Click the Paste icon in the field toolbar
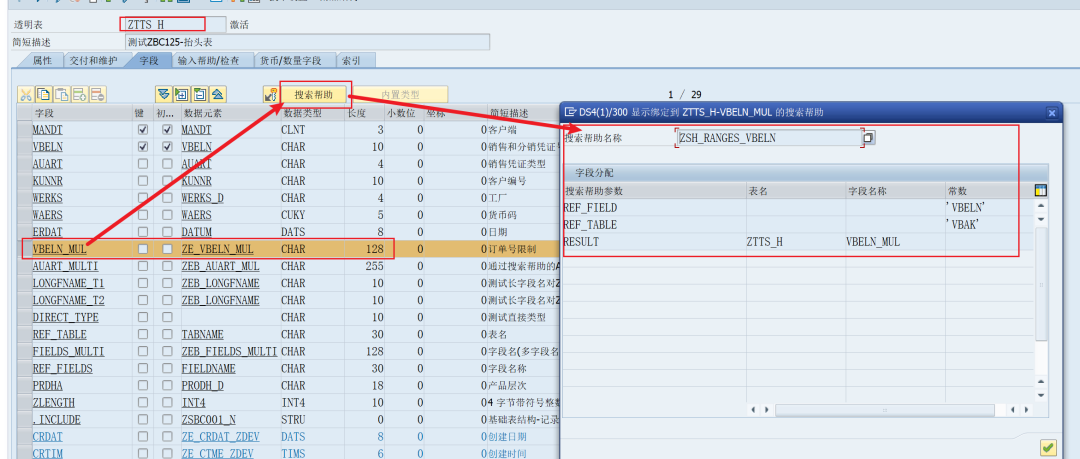This screenshot has width=1080, height=459. pos(62,95)
